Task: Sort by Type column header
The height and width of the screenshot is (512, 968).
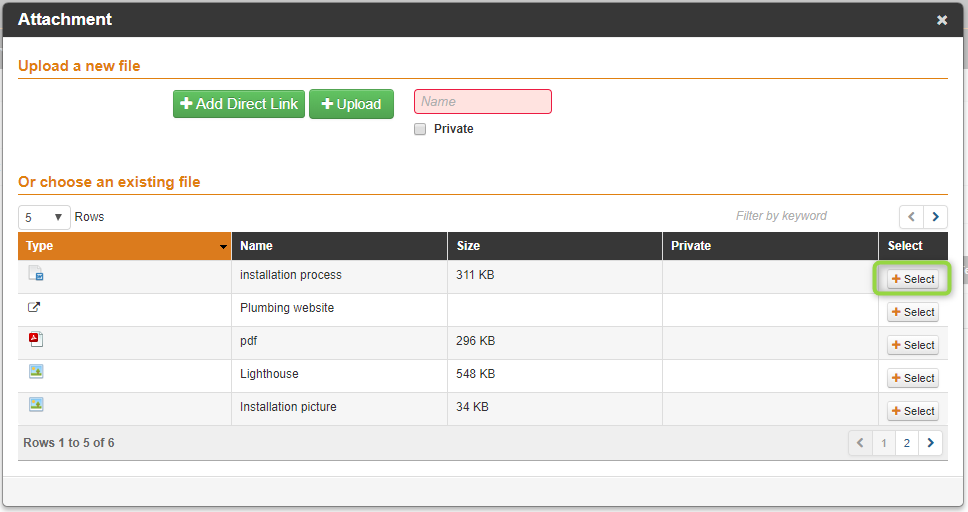Action: click(x=125, y=246)
